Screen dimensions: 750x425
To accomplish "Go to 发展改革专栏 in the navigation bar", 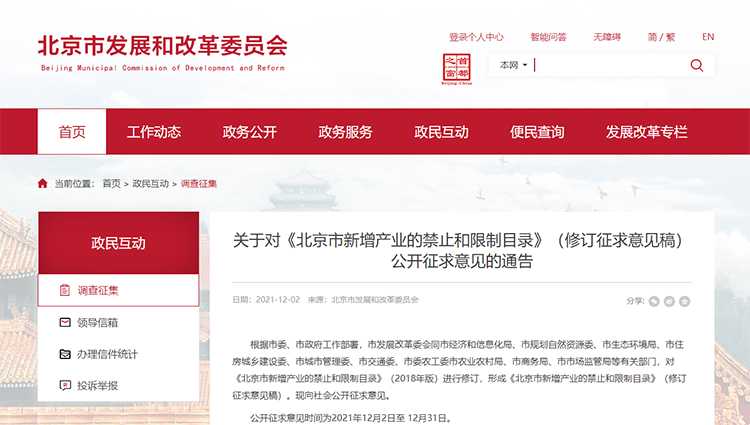I will 646,132.
